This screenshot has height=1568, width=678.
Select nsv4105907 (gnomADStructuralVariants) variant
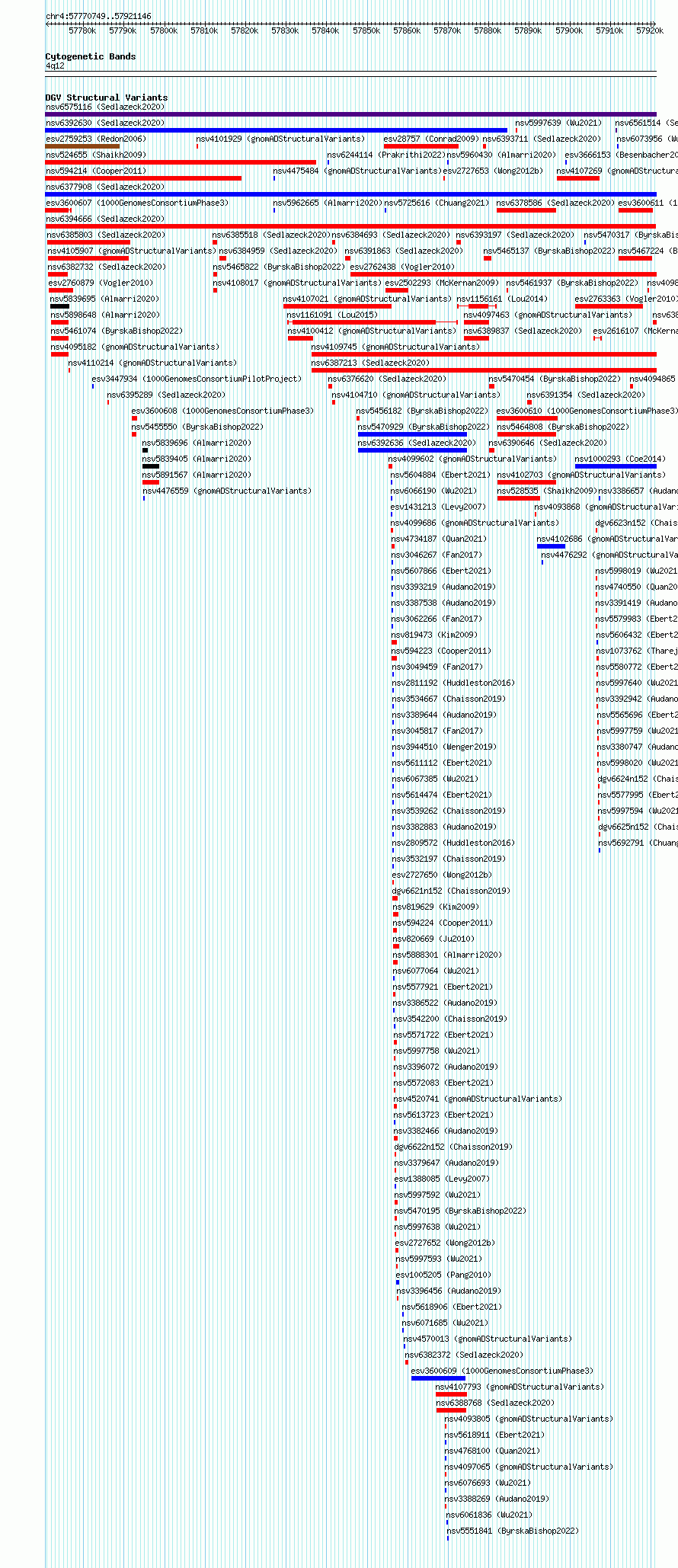(x=132, y=251)
